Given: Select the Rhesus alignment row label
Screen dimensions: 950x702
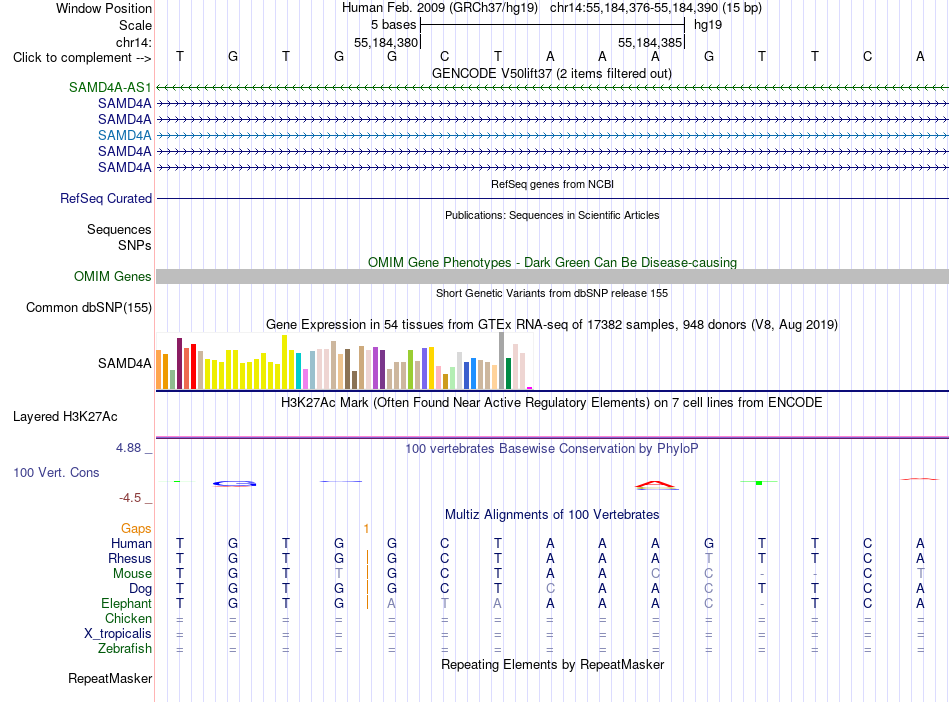Looking at the screenshot, I should (x=130, y=558).
